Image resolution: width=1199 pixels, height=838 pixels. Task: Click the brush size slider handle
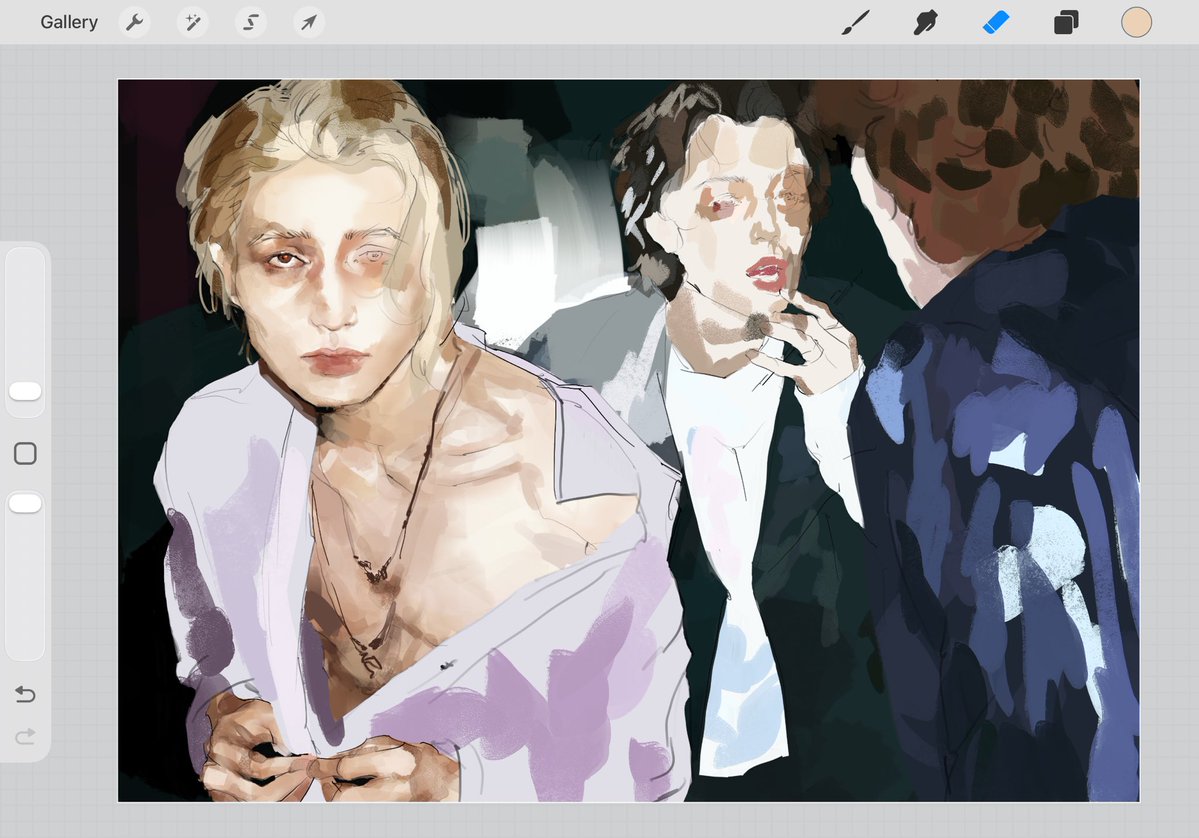click(x=25, y=391)
